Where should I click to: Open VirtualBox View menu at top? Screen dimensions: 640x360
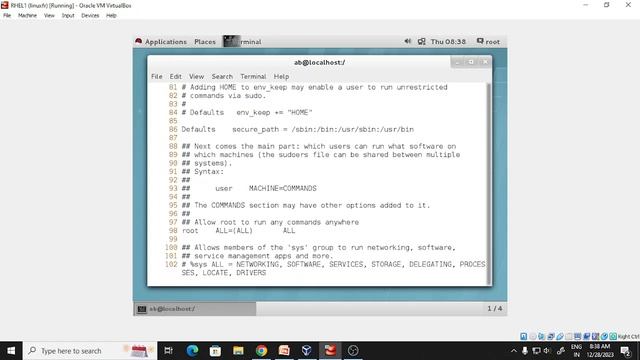pyautogui.click(x=49, y=16)
